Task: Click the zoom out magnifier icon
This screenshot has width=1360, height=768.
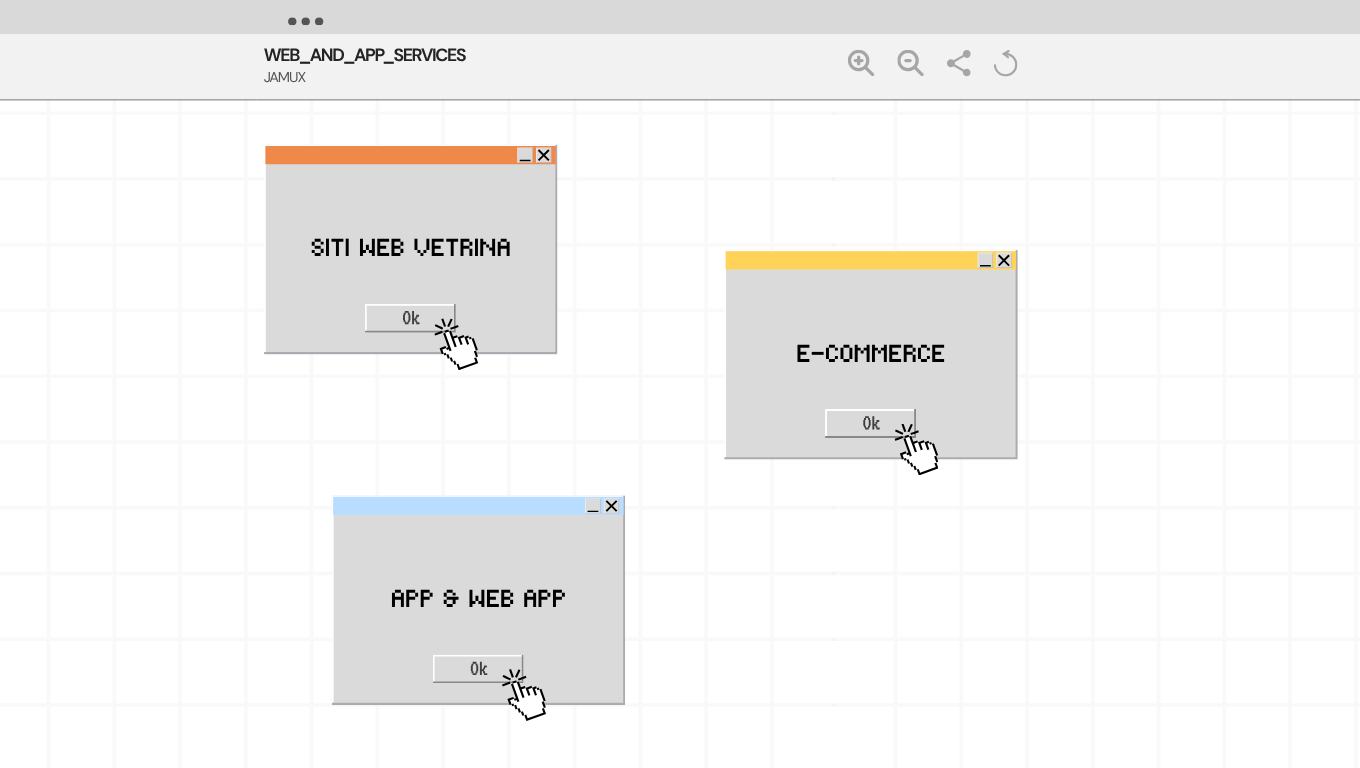Action: 910,63
